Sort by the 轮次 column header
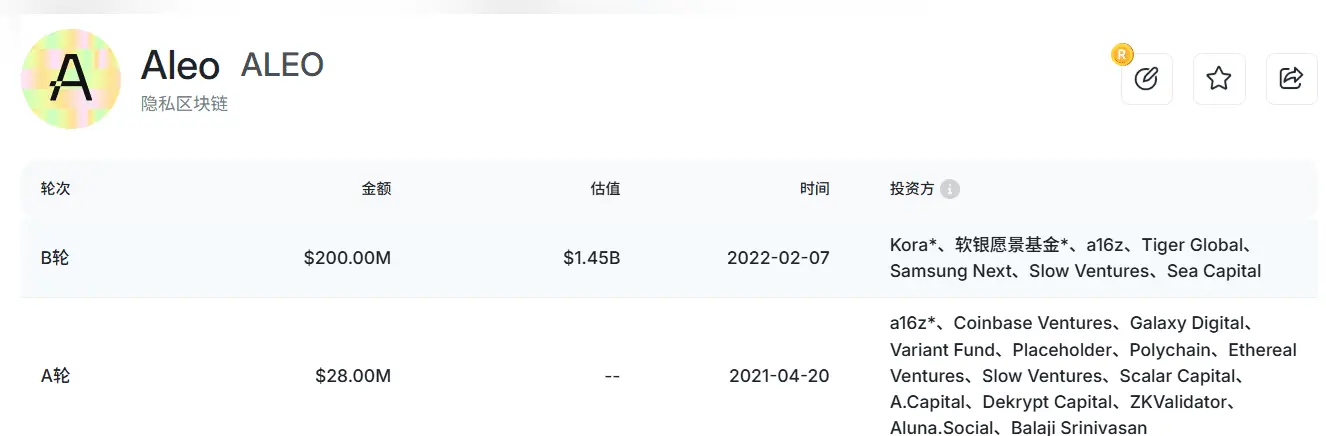This screenshot has height=436, width=1326. coord(55,189)
